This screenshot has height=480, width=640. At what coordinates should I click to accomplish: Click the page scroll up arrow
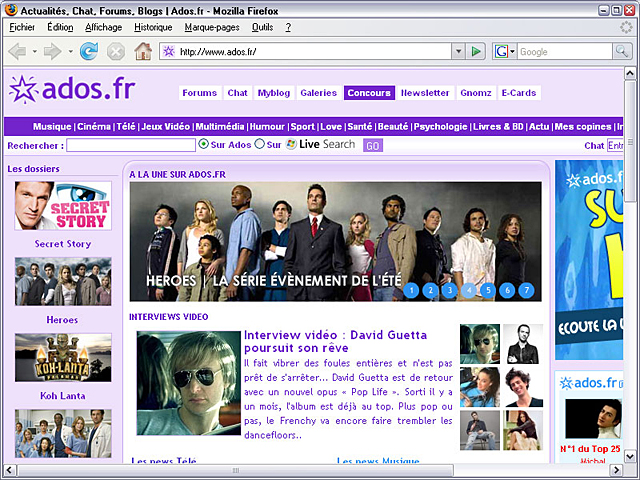(x=630, y=73)
